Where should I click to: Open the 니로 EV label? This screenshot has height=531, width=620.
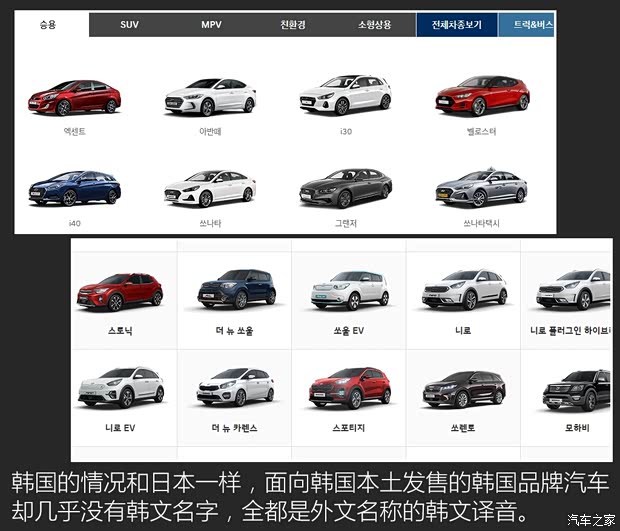(120, 428)
